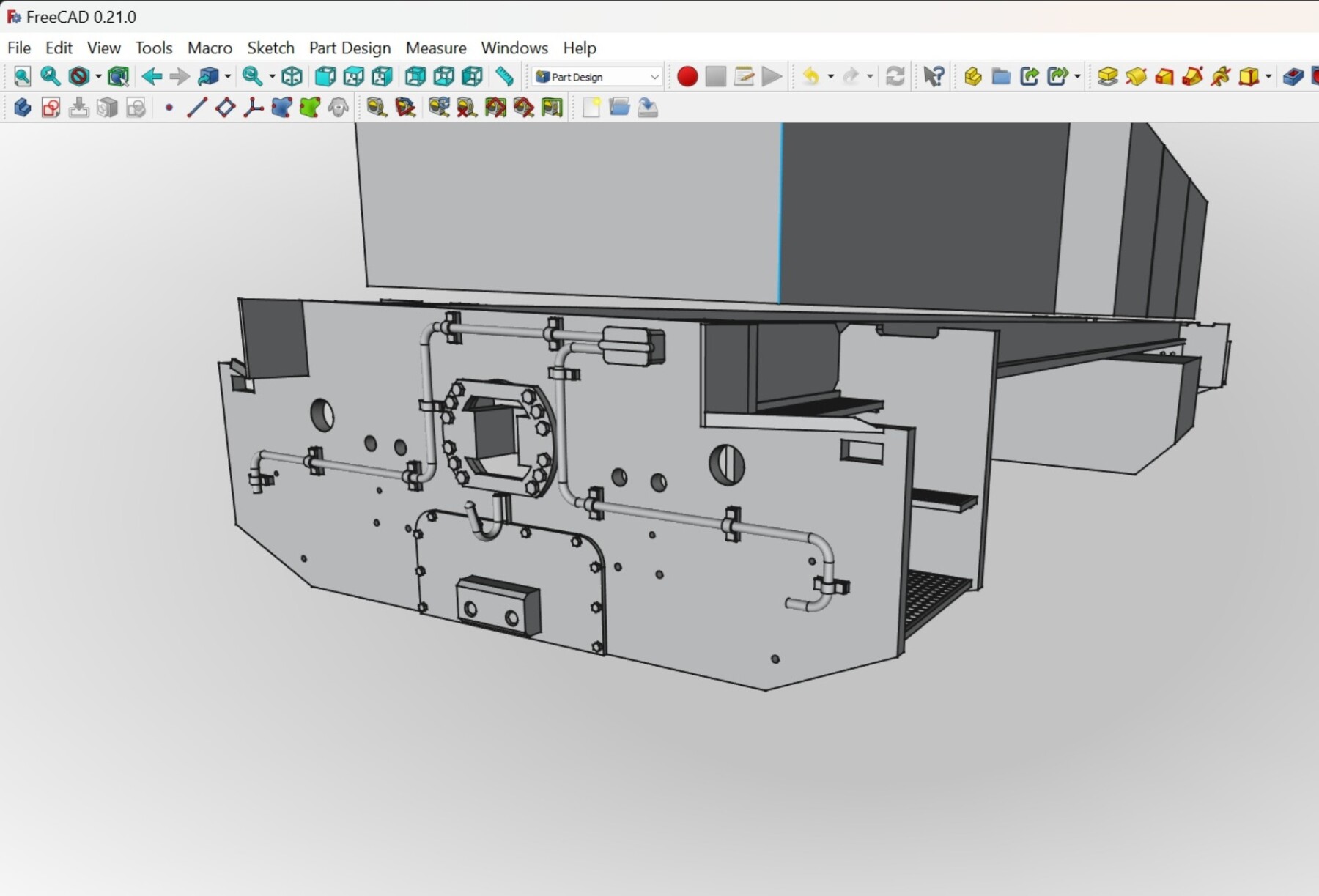Click the Make Sub-Link icon

1058,76
